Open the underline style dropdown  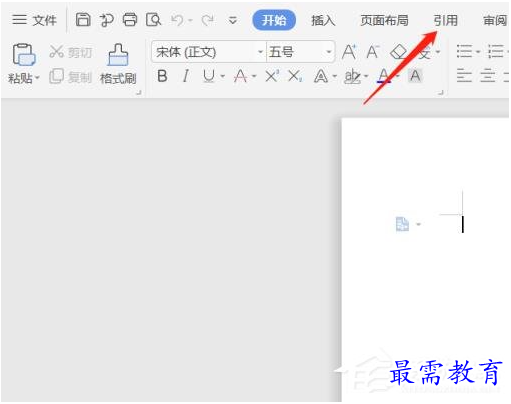pyautogui.click(x=223, y=77)
